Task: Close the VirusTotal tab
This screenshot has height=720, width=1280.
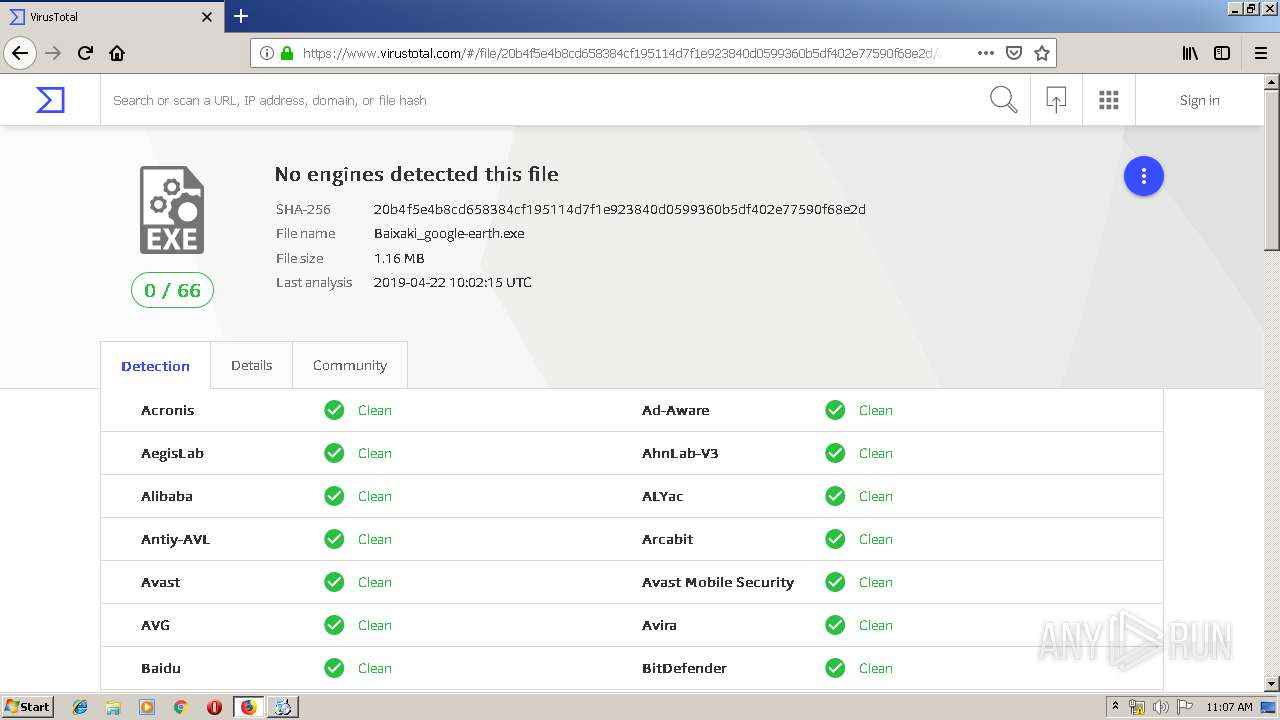Action: (207, 17)
